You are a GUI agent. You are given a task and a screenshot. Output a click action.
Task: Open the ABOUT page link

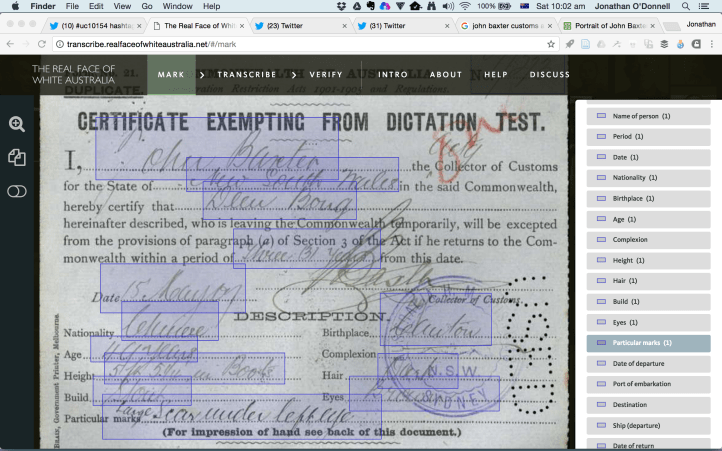(x=446, y=75)
